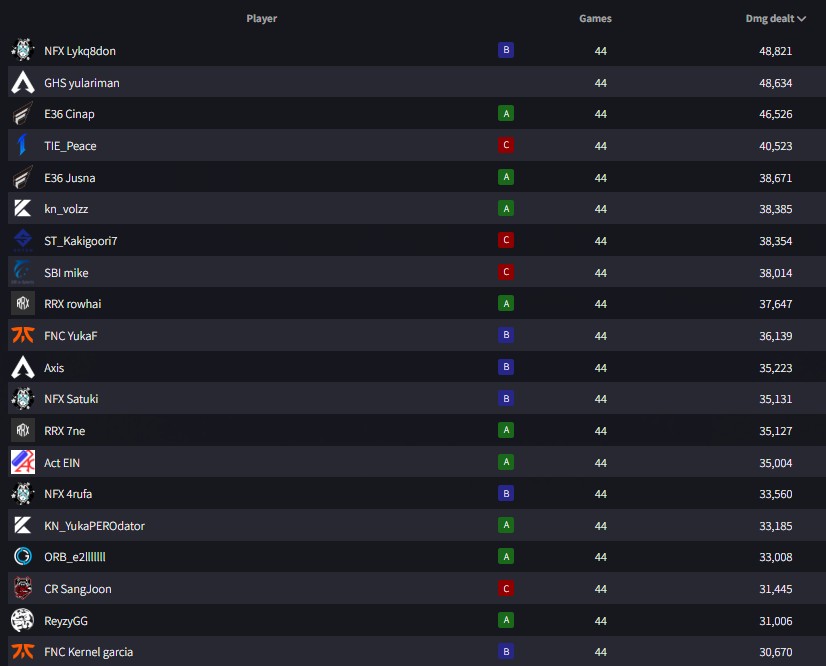Open the ST_Kakigoori7 player link

(x=81, y=241)
